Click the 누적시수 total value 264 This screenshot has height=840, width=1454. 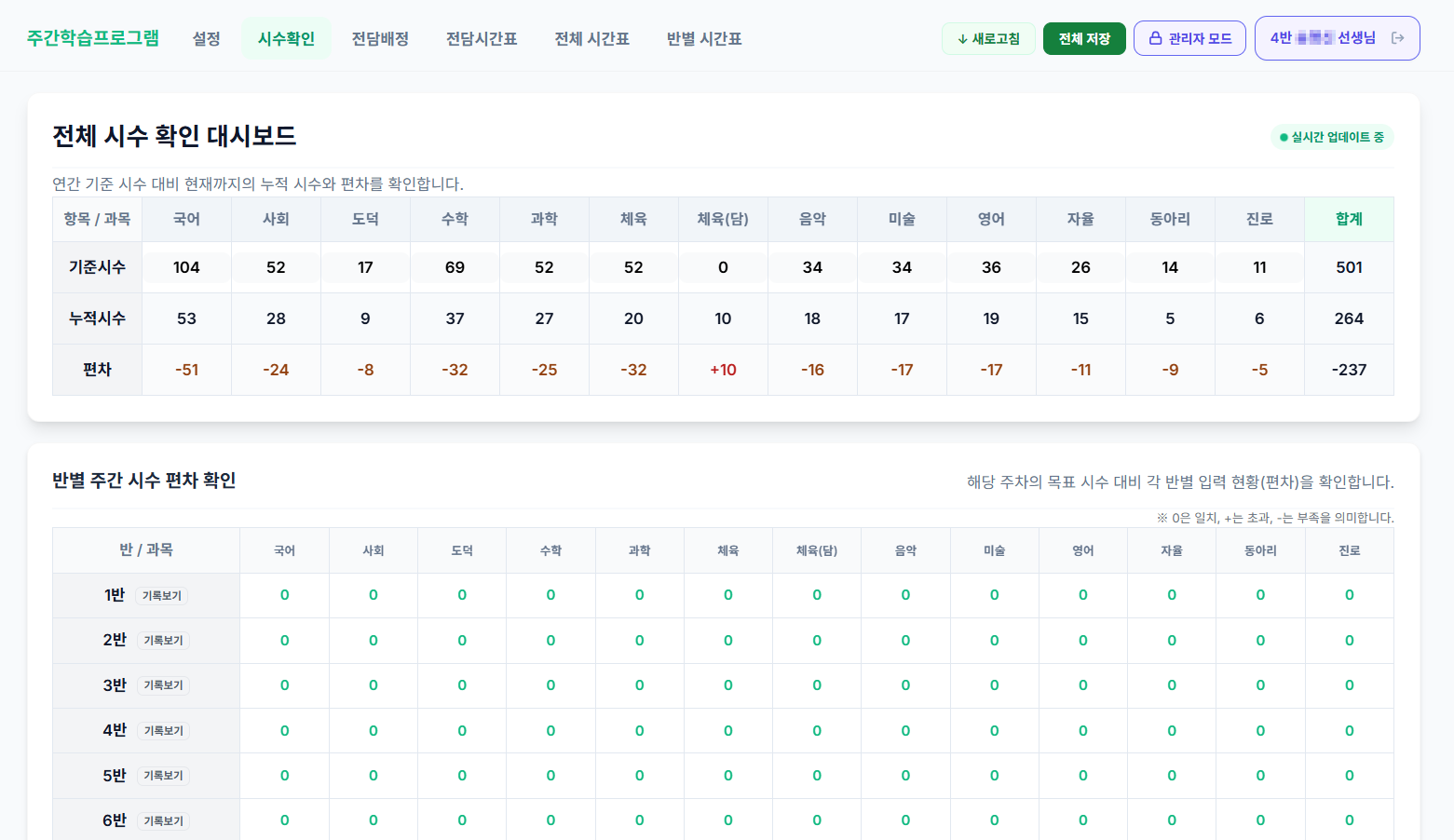pyautogui.click(x=1349, y=318)
